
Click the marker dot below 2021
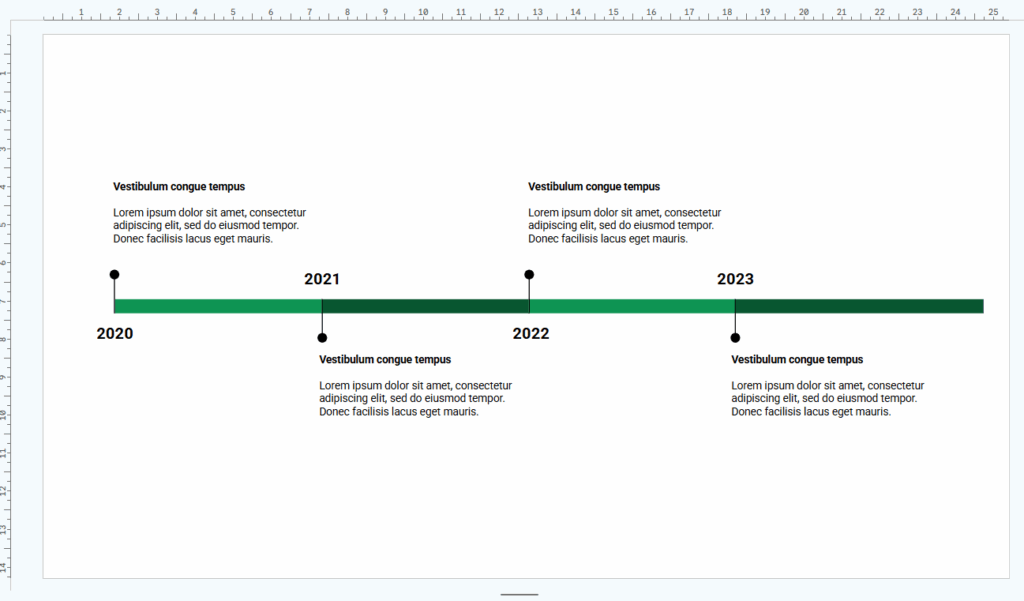coord(322,338)
